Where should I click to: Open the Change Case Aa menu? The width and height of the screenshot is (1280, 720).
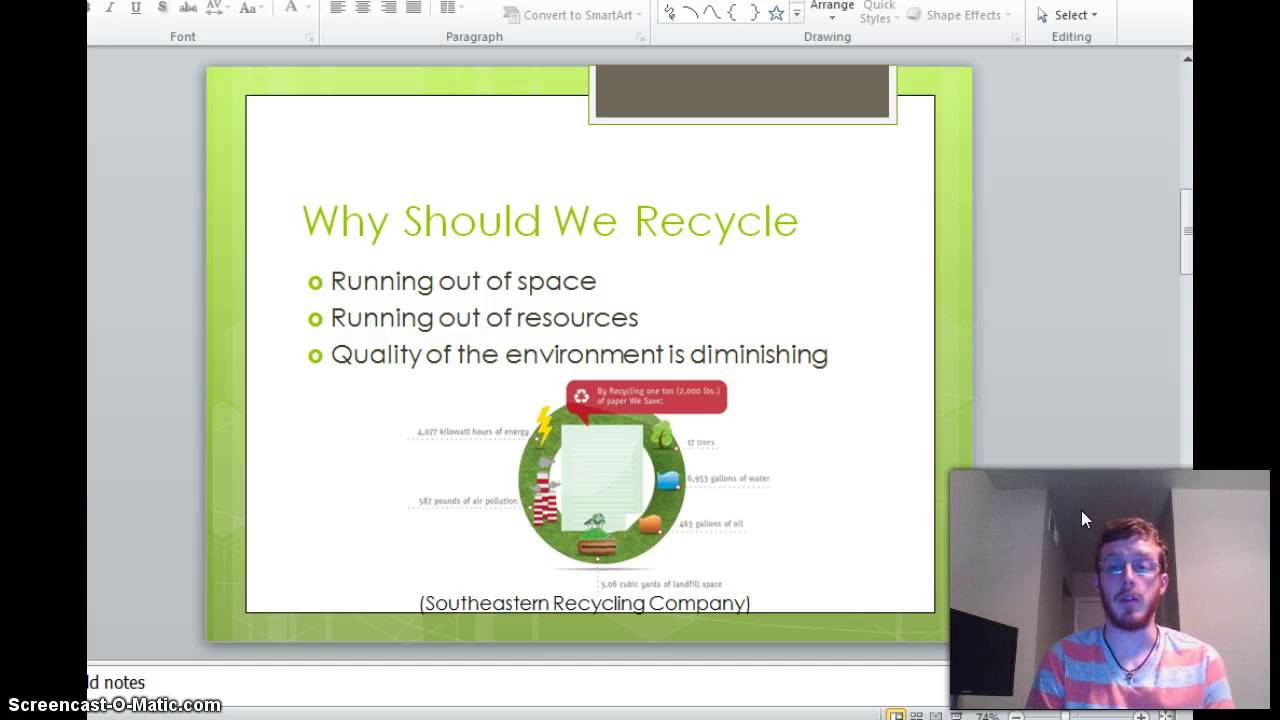(252, 8)
